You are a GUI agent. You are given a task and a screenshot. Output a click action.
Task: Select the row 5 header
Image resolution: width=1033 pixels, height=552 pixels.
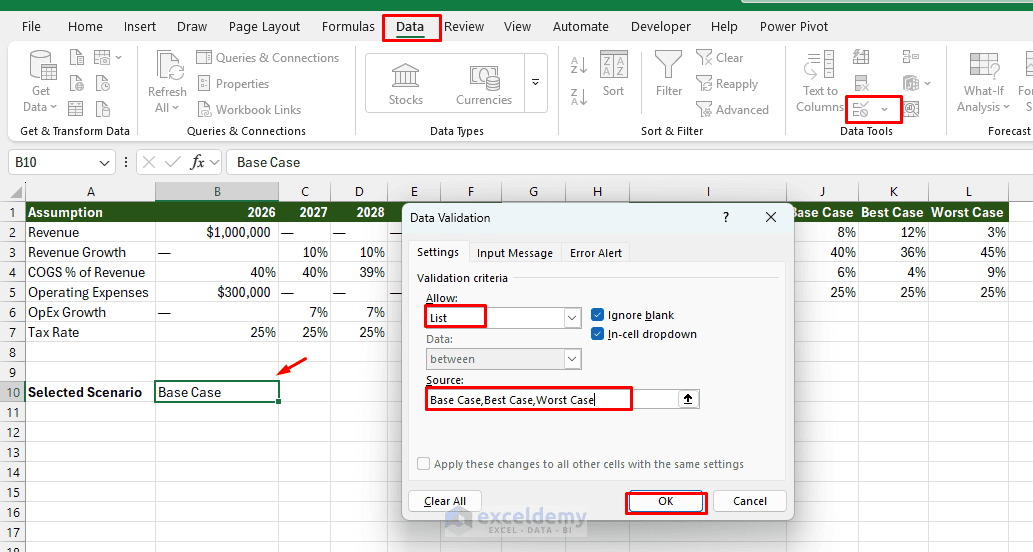click(13, 292)
